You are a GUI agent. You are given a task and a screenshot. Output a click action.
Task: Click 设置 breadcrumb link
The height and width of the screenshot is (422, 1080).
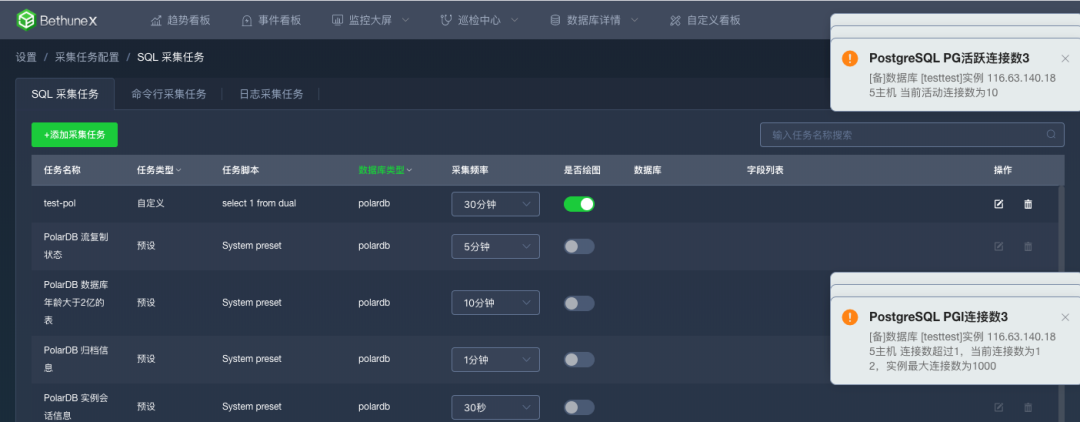[26, 57]
